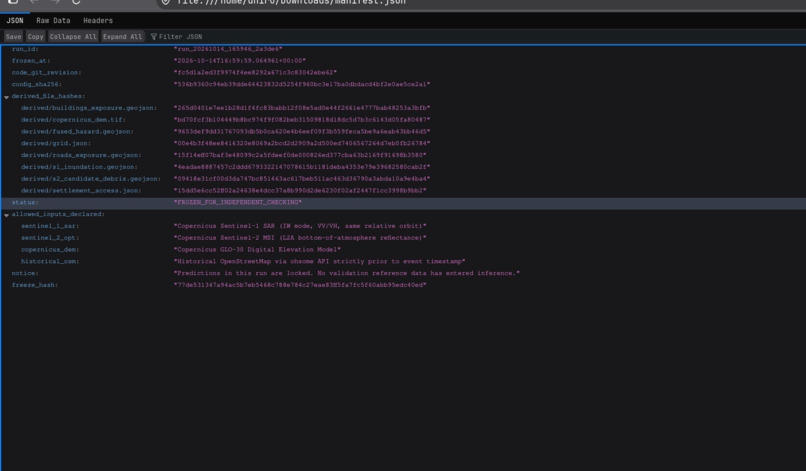
Task: Select the notice key
Action: pos(25,274)
